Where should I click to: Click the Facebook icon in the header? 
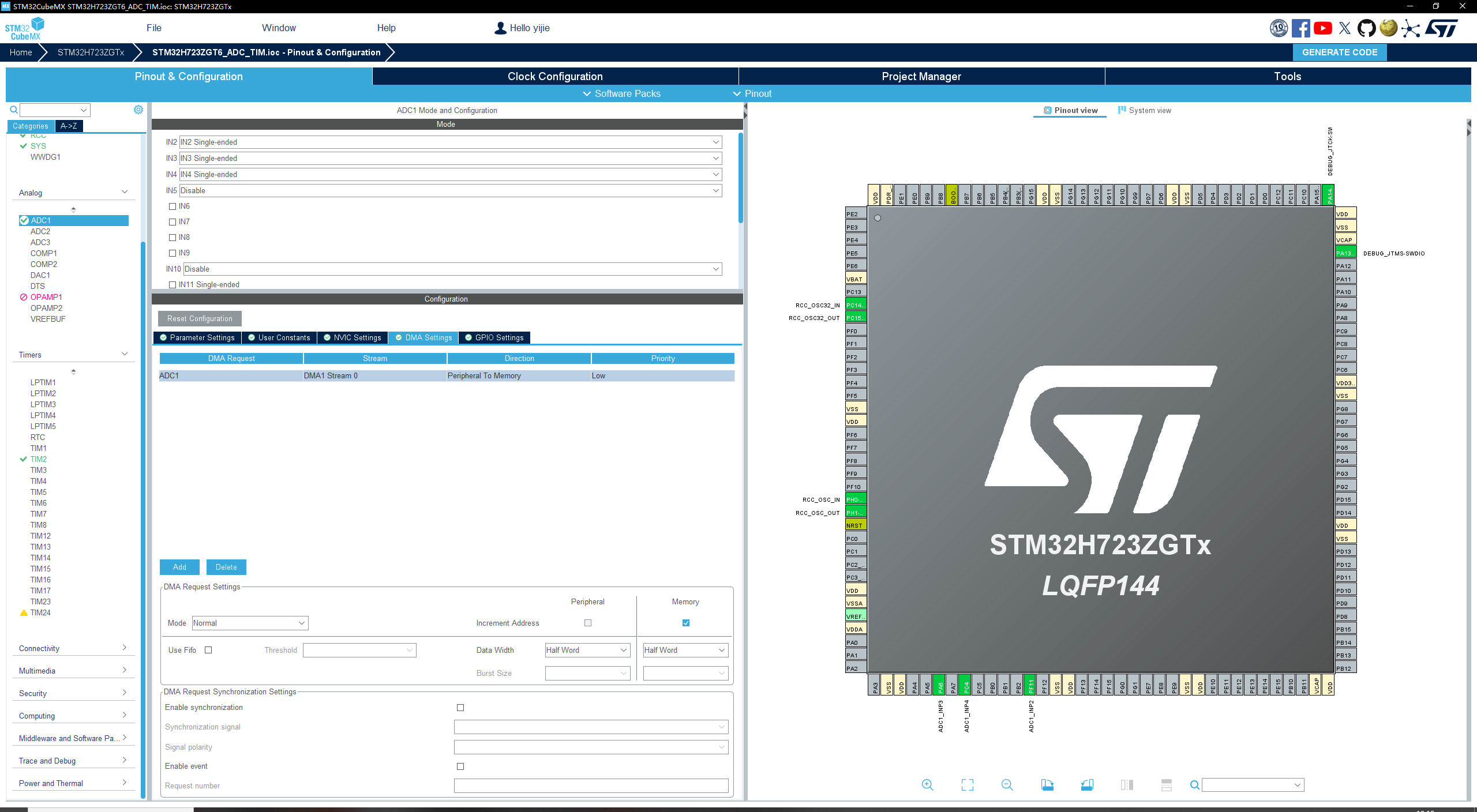1300,28
